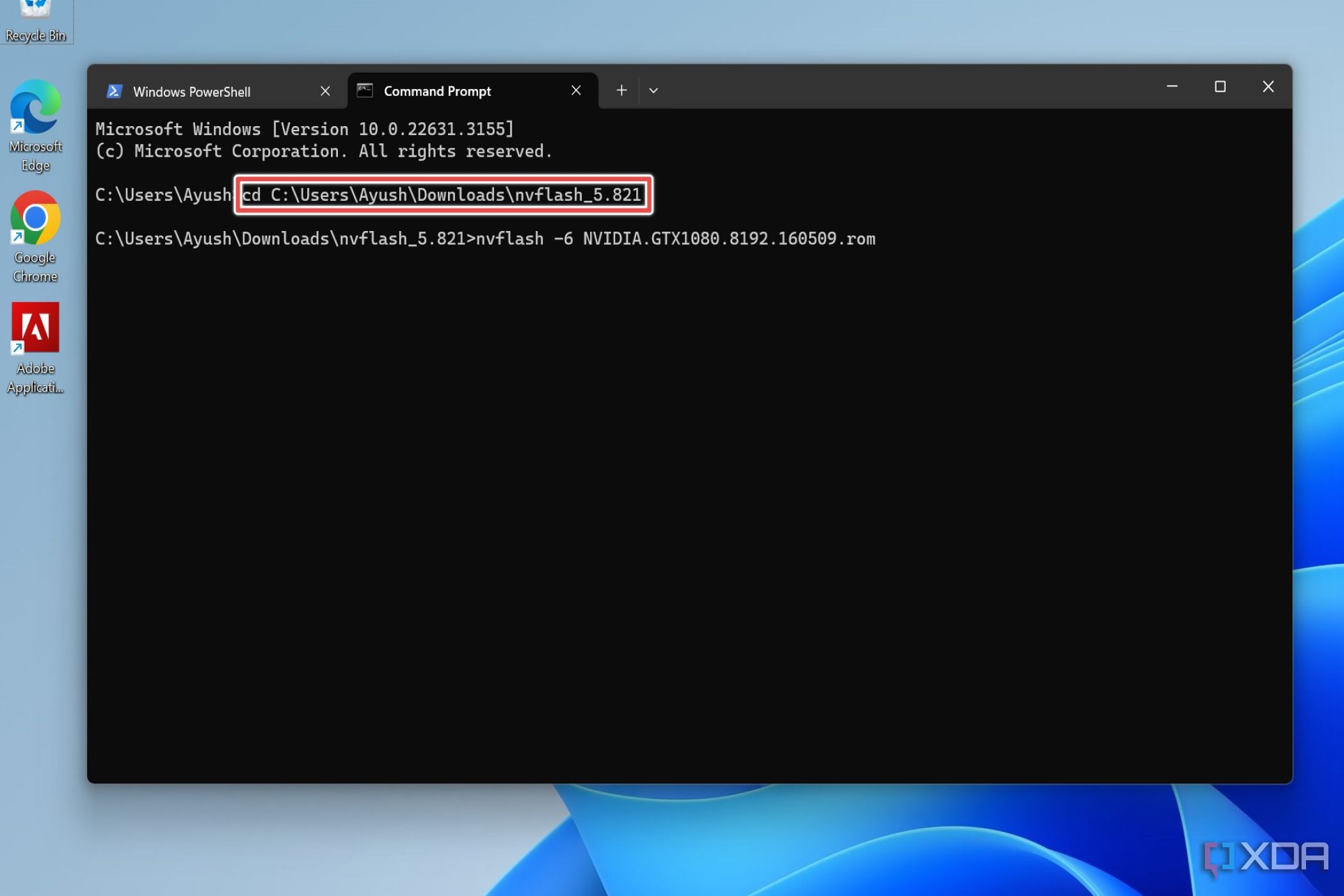This screenshot has height=896, width=1344.
Task: Click the Command Prompt tab icon
Action: pos(364,90)
